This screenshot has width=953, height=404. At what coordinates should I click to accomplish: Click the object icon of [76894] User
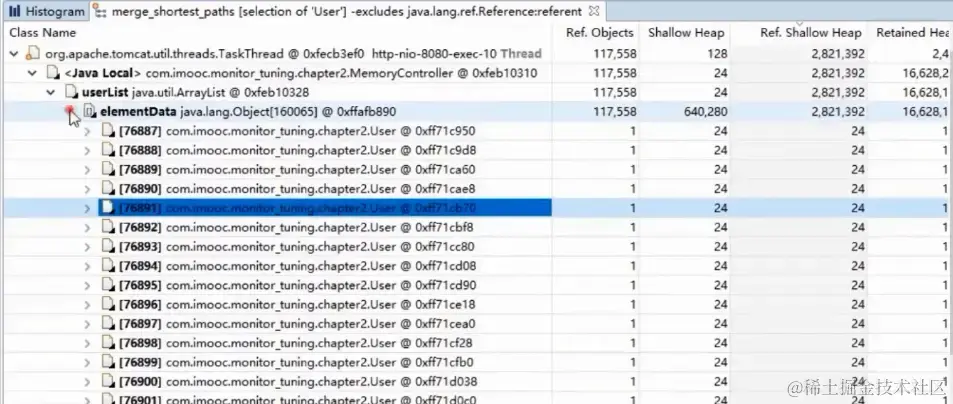108,266
